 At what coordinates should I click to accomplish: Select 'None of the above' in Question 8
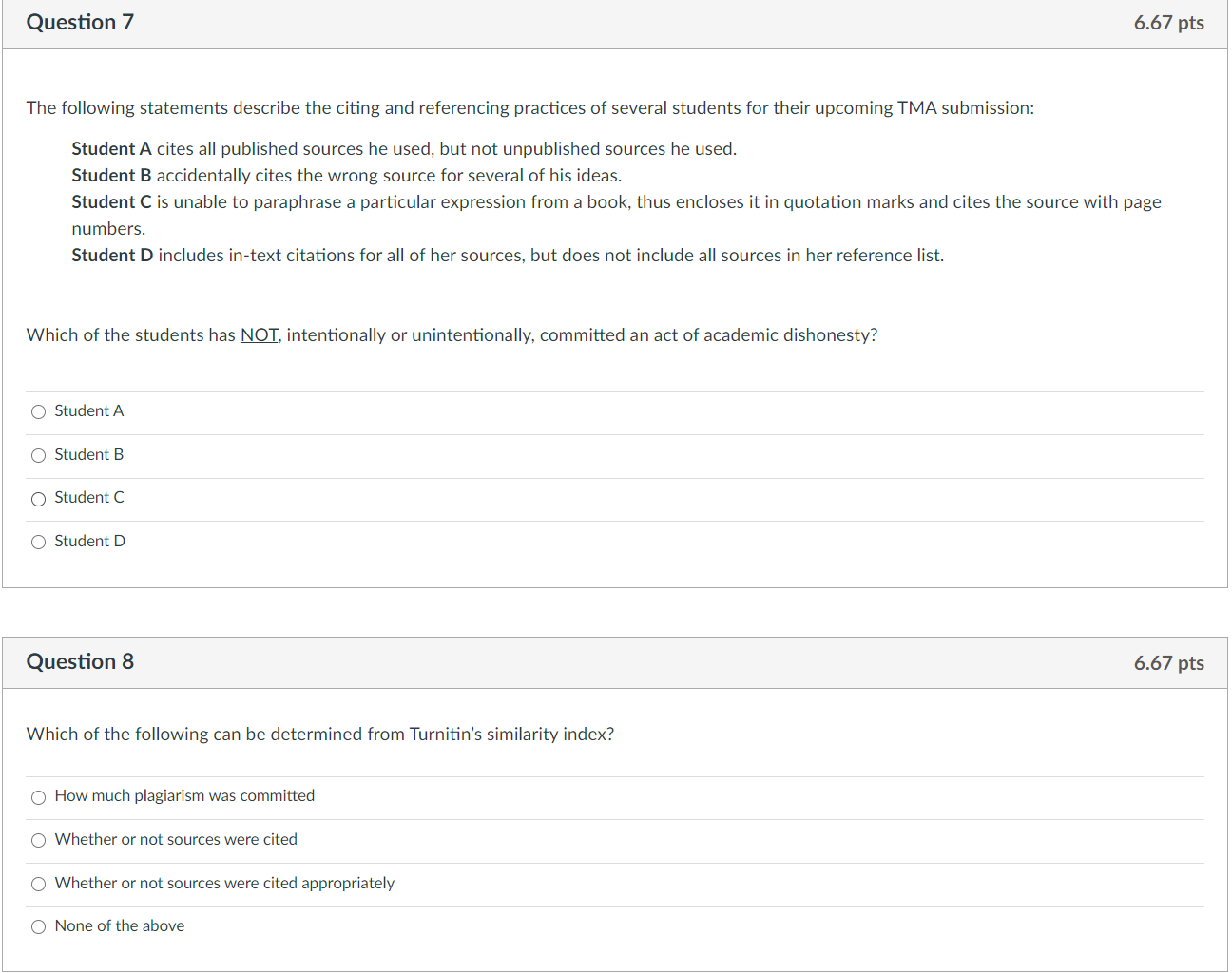[38, 926]
